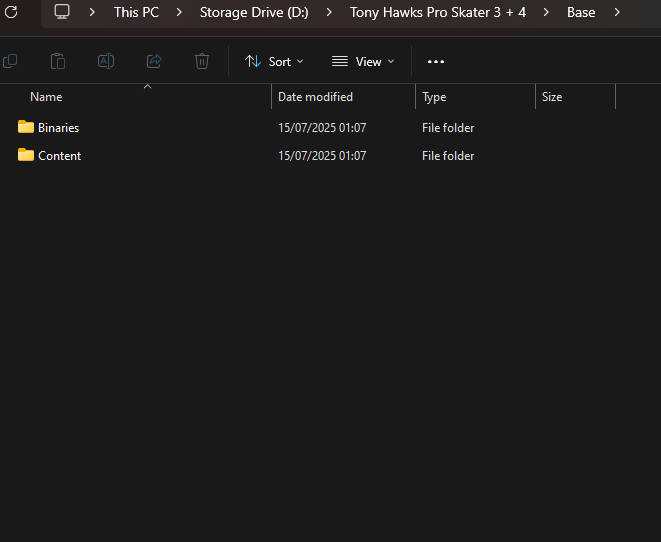Click the monitor icon in address bar
661x542 pixels.
[x=62, y=12]
